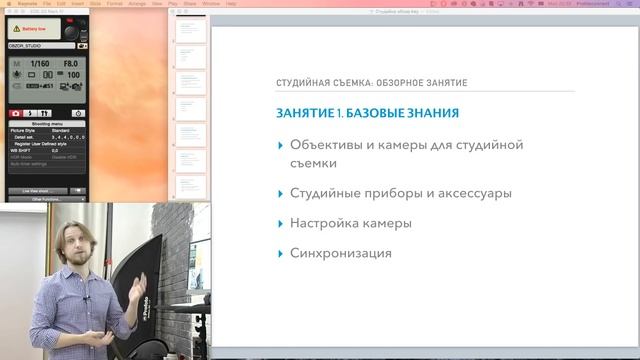Image resolution: width=640 pixels, height=360 pixels.
Task: Click slide title 'ЗАНЯТИЕ 1. БАЗОВЫЕ ЗНАНИЯ'
Action: (368, 113)
